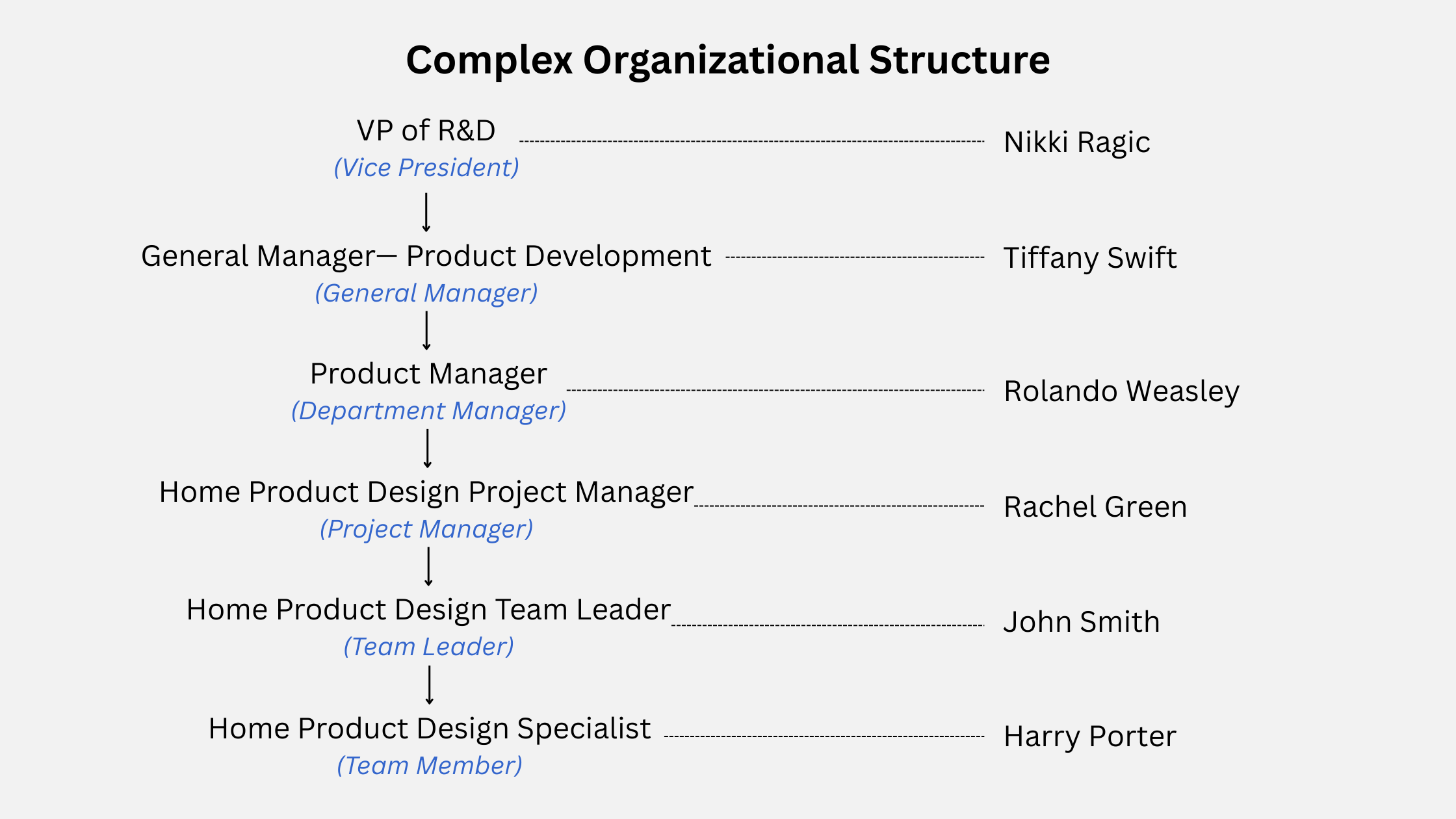Click the arrow below Project Manager label
1456x819 pixels.
pos(428,567)
